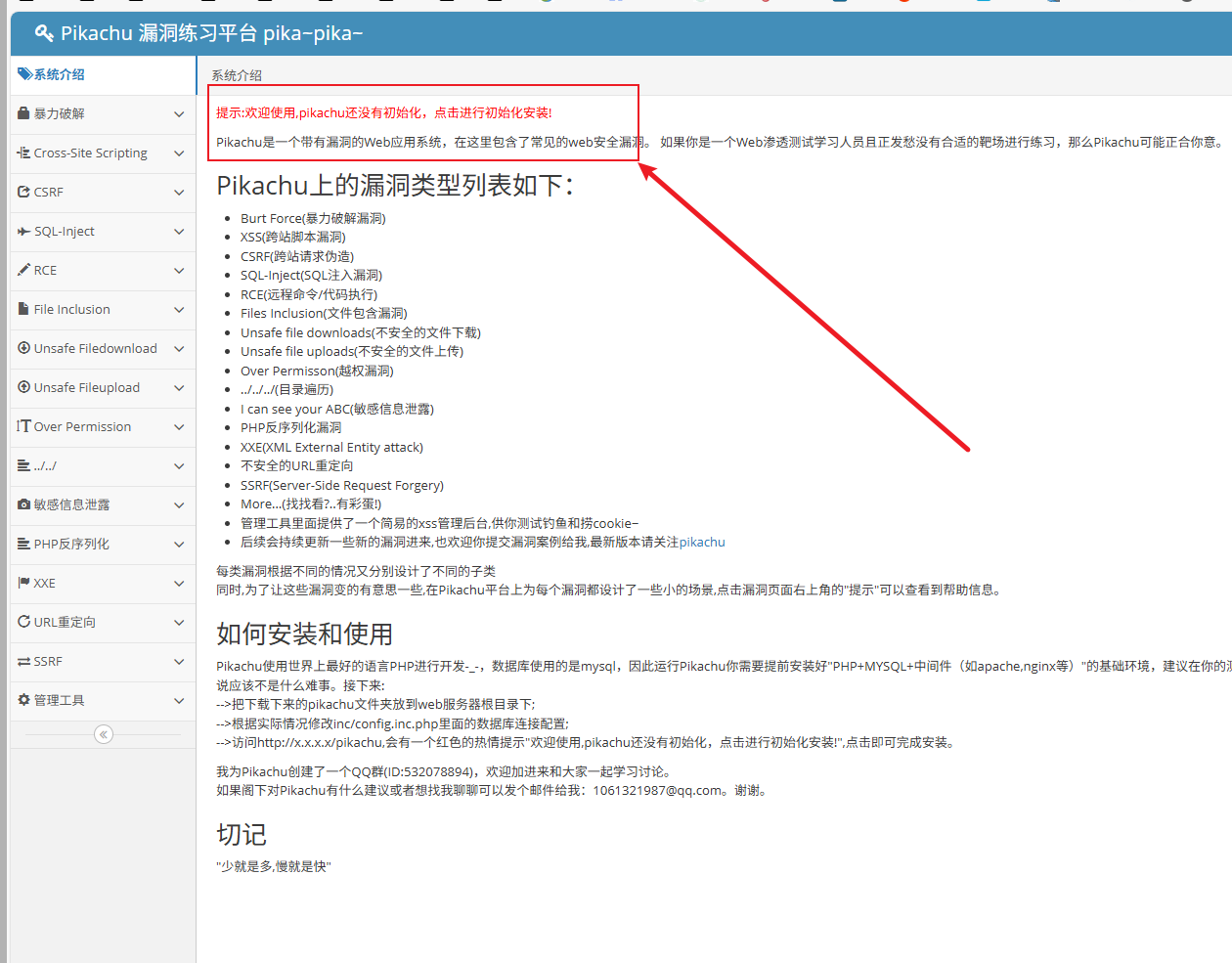The width and height of the screenshot is (1232, 963).
Task: Open the 暴力破解 menu label
Action: click(x=60, y=113)
